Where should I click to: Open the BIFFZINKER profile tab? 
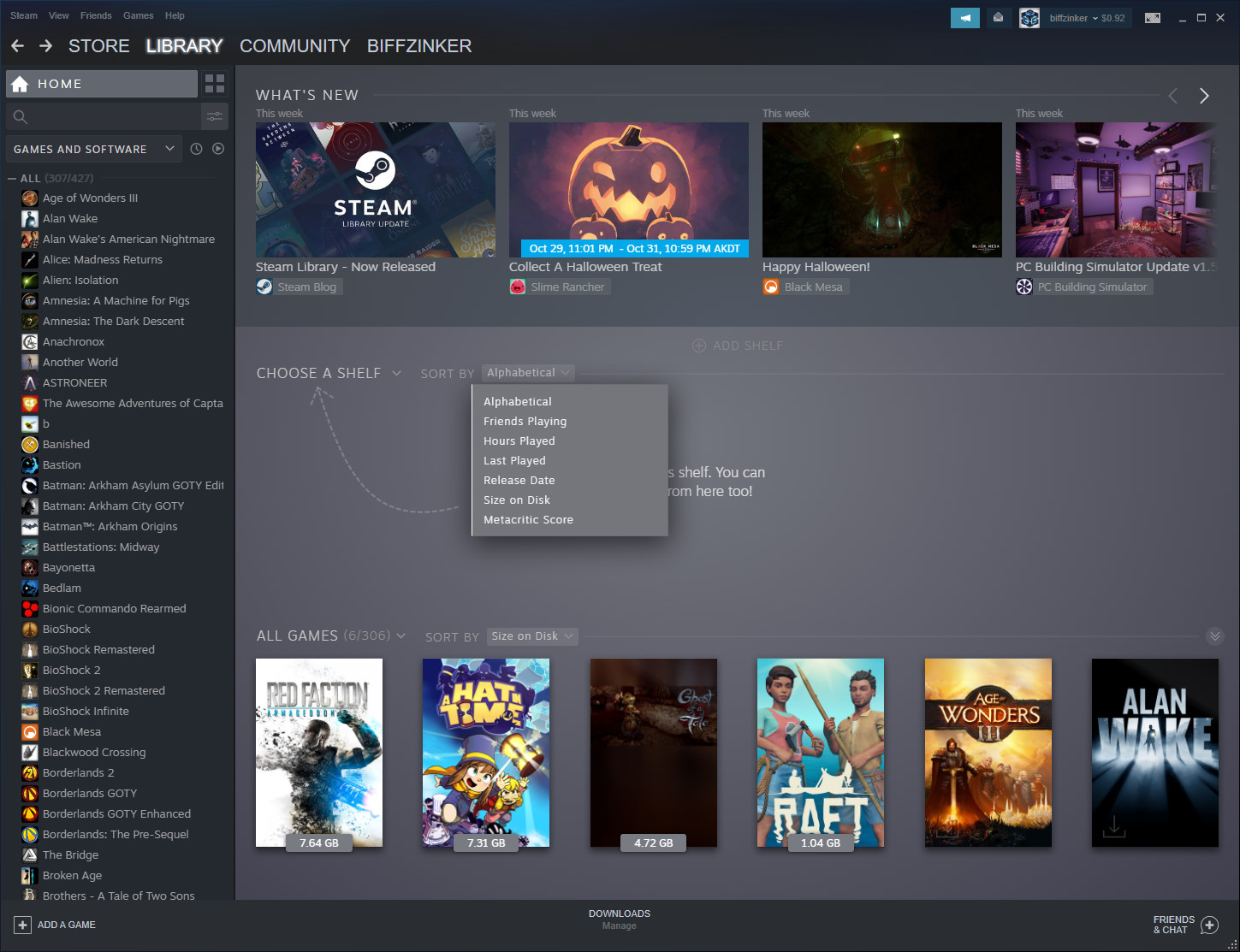pos(419,46)
